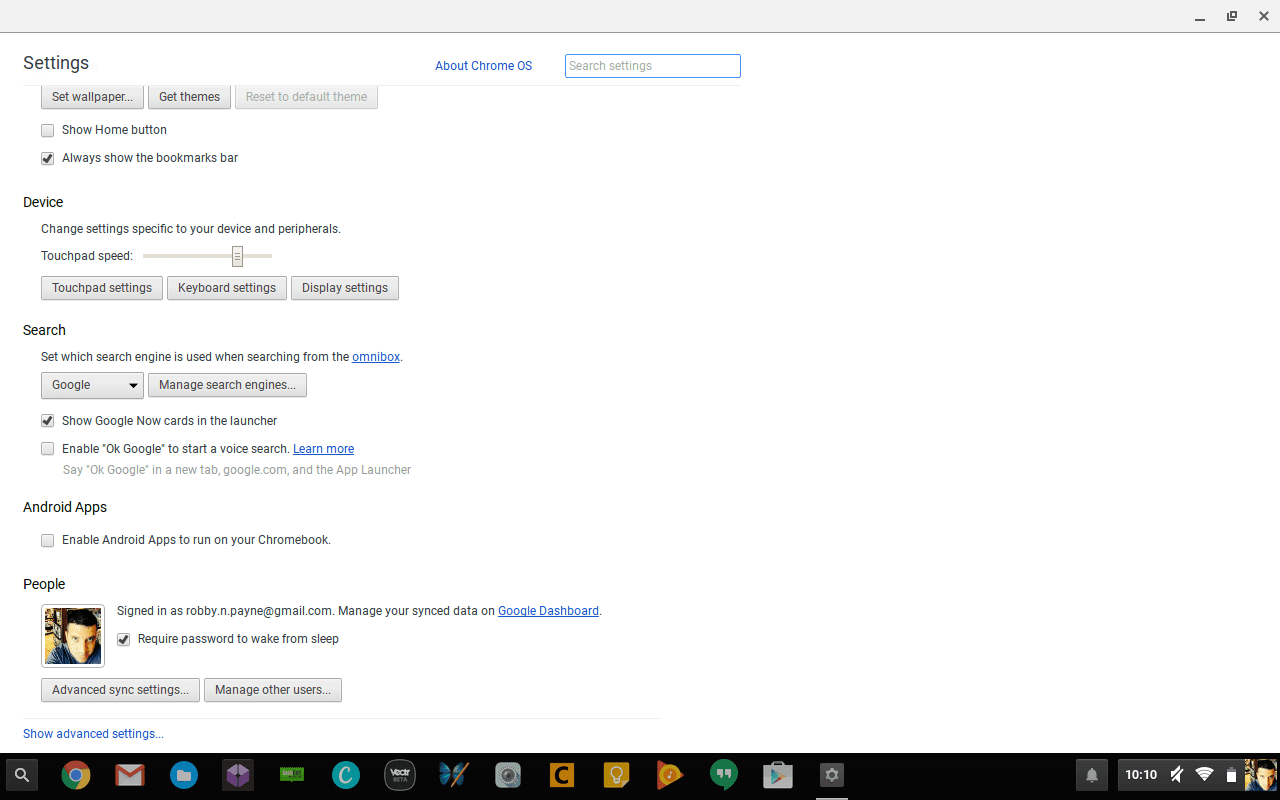Click the omnibox link
Image resolution: width=1280 pixels, height=800 pixels.
(x=375, y=356)
